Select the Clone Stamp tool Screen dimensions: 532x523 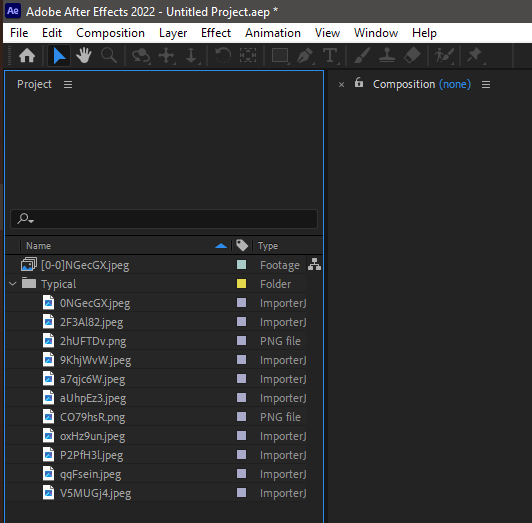(x=387, y=55)
